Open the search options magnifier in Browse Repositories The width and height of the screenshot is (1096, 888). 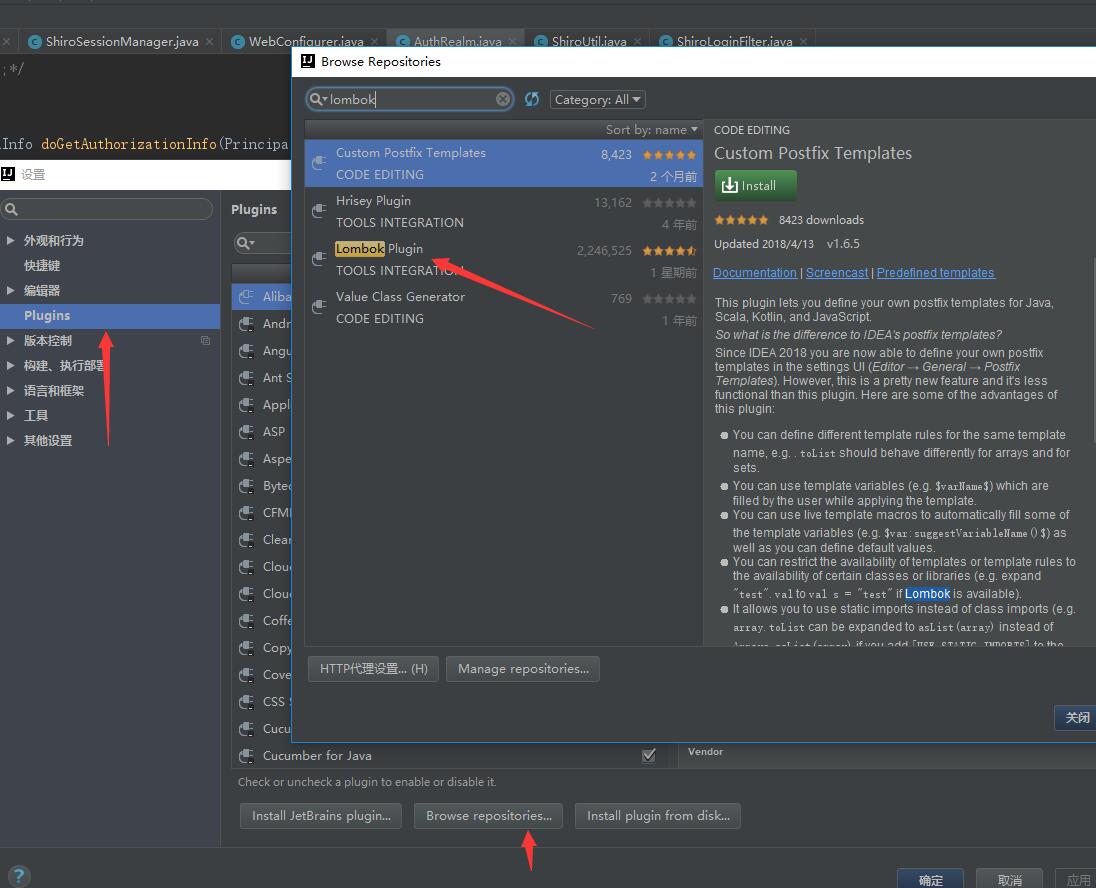pyautogui.click(x=317, y=99)
